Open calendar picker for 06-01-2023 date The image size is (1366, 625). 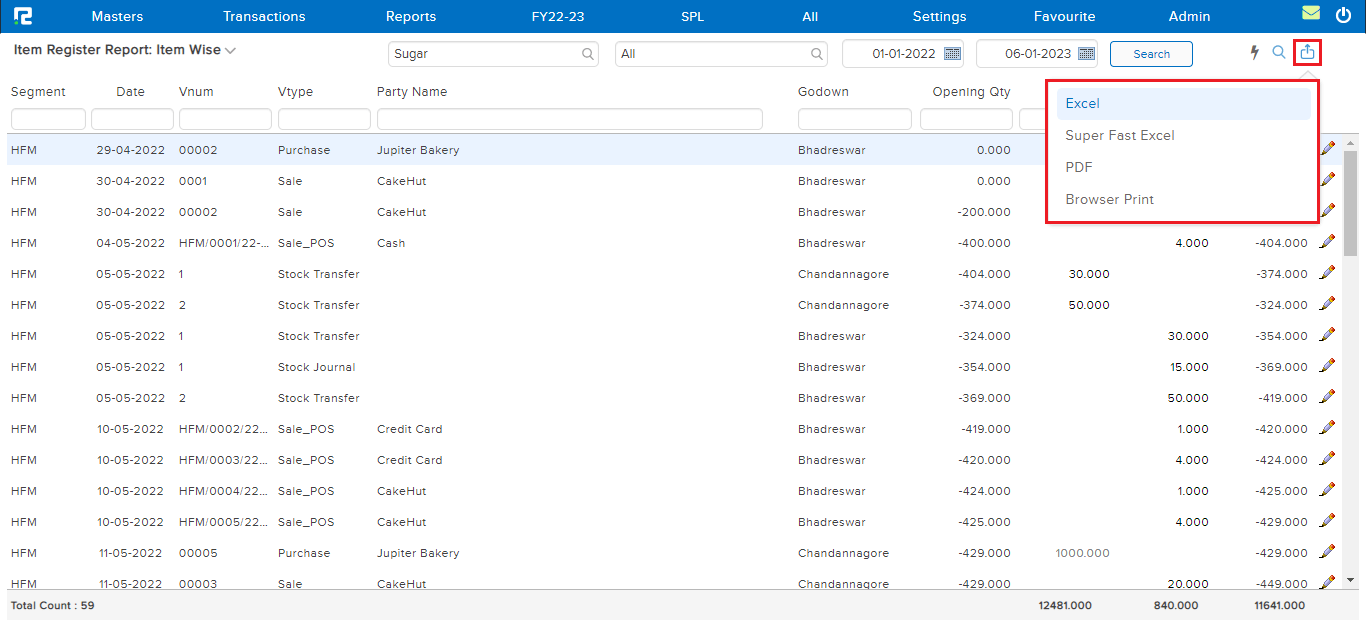coord(1086,54)
